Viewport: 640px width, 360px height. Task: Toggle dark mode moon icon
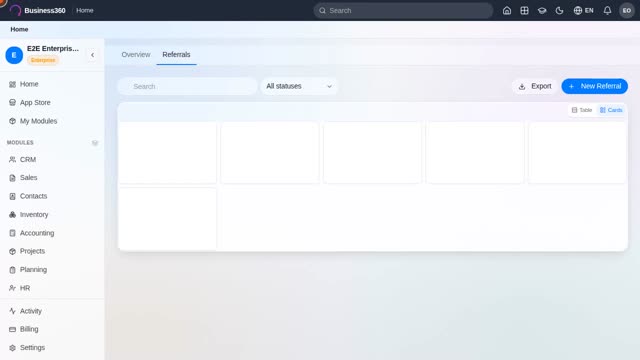pyautogui.click(x=559, y=11)
